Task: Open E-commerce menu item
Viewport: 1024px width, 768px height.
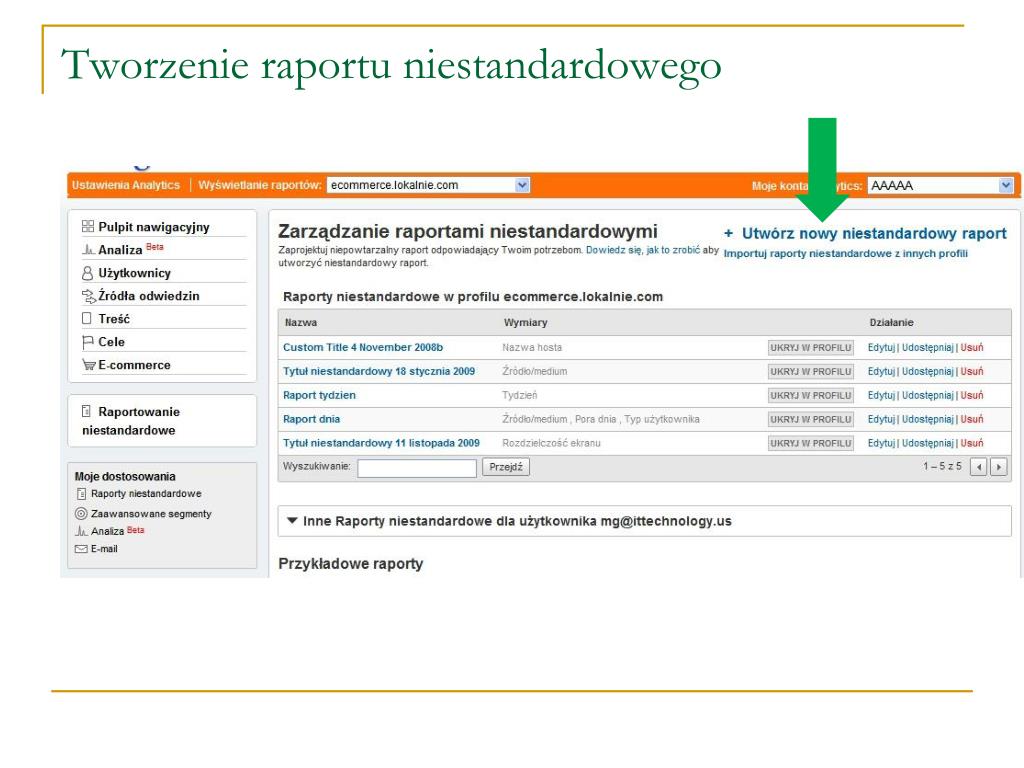Action: tap(135, 365)
